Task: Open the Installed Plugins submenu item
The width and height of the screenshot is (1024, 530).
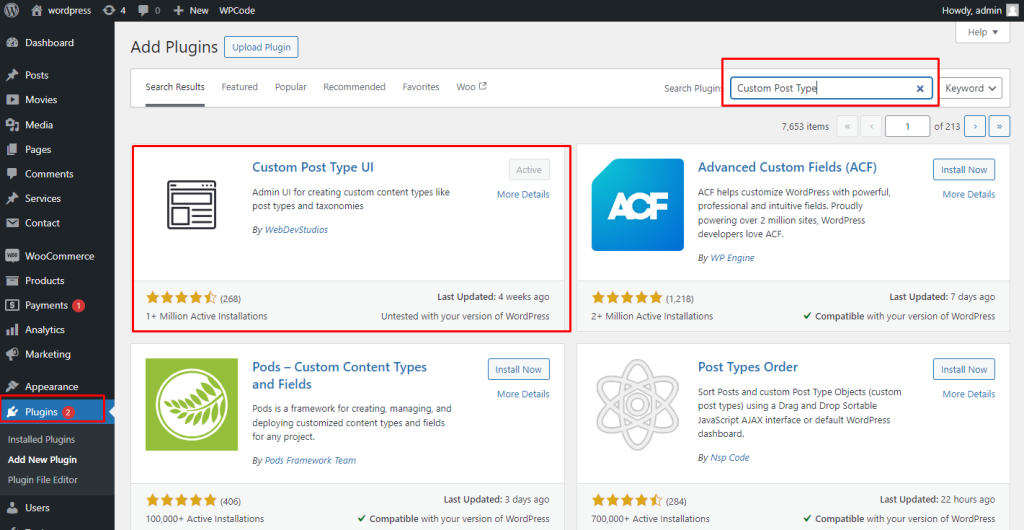Action: [x=41, y=440]
